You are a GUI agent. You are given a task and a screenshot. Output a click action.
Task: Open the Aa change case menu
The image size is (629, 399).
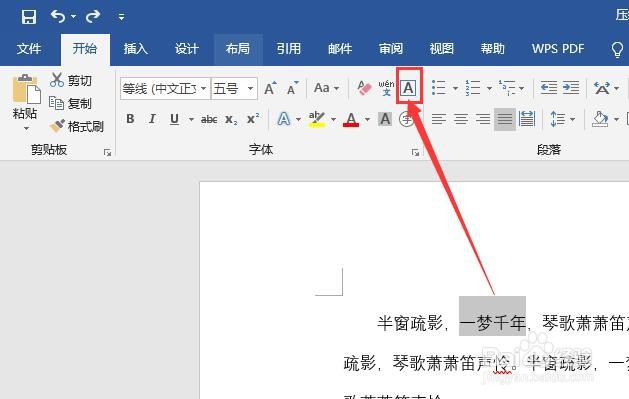click(x=327, y=88)
